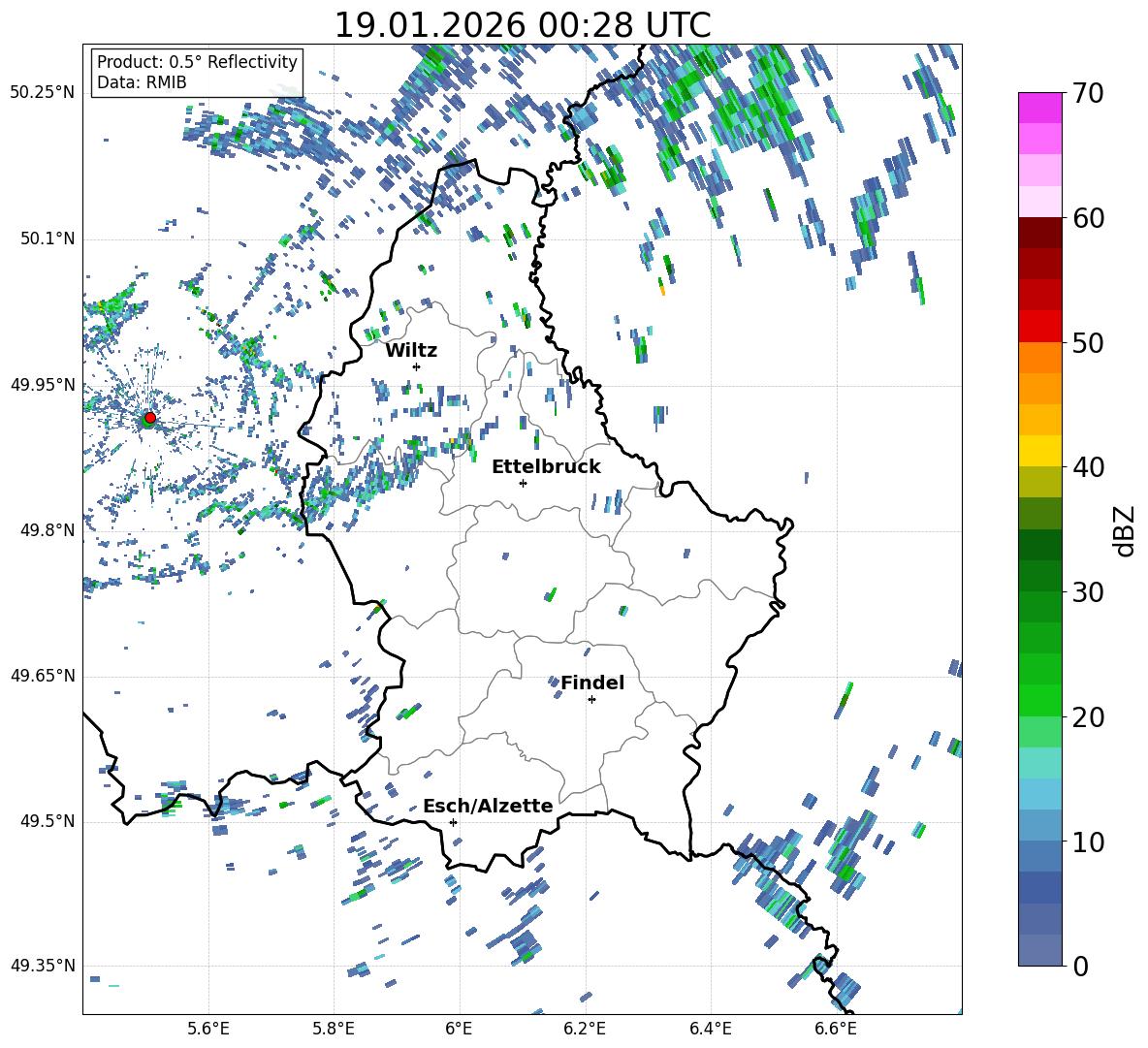Click the 5.8°E longitude label
Image resolution: width=1148 pixels, height=1048 pixels.
[334, 1029]
